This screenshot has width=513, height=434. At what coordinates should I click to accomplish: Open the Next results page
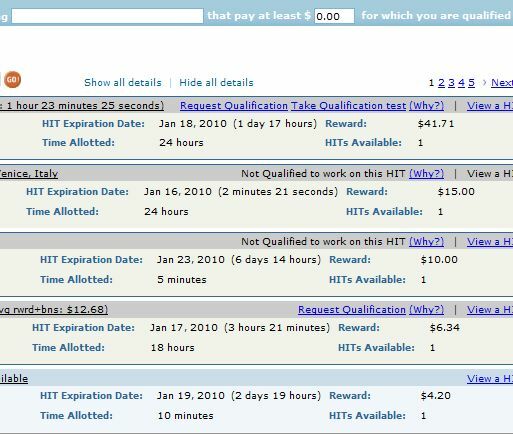(x=502, y=83)
